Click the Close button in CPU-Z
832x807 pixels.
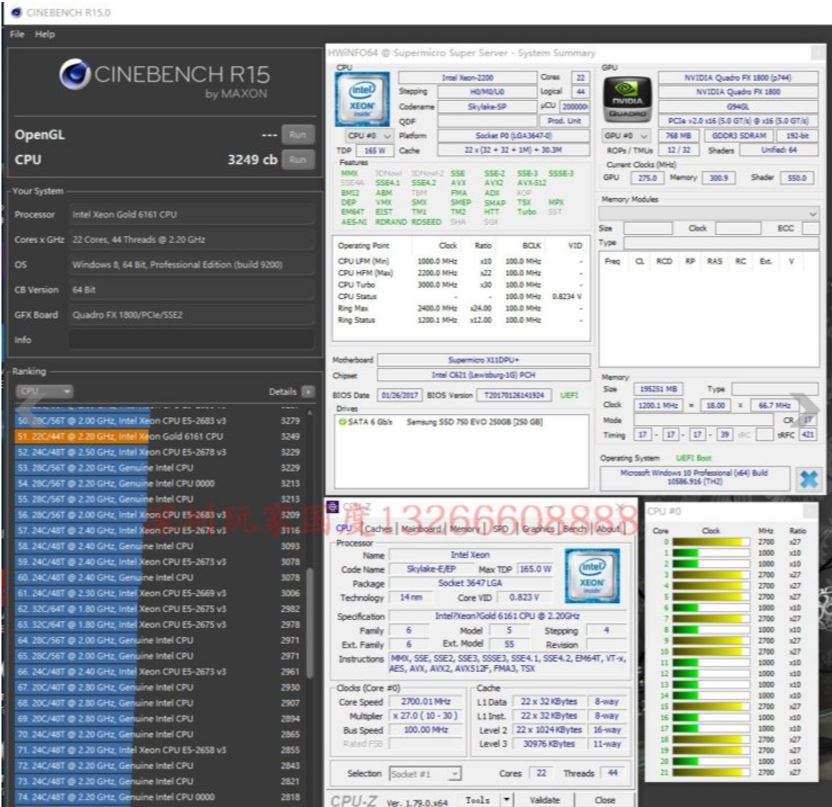click(605, 800)
